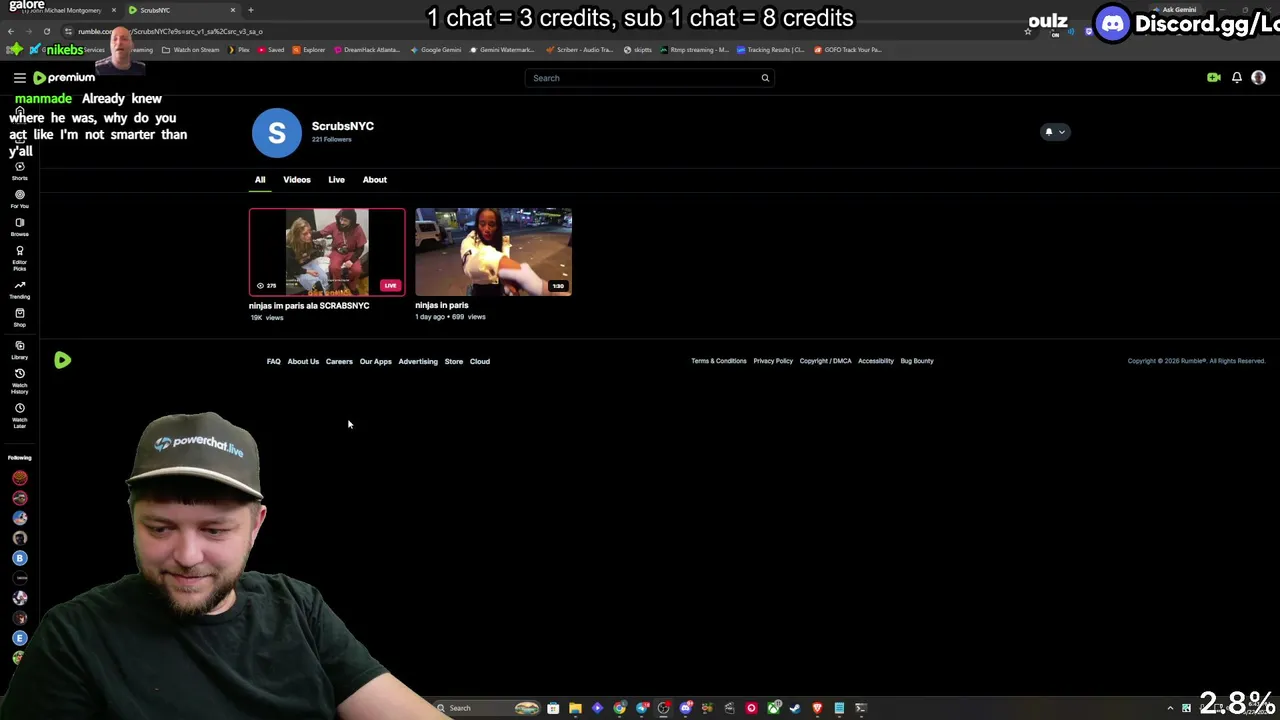
Task: Open the About Us footer link
Action: click(x=303, y=361)
